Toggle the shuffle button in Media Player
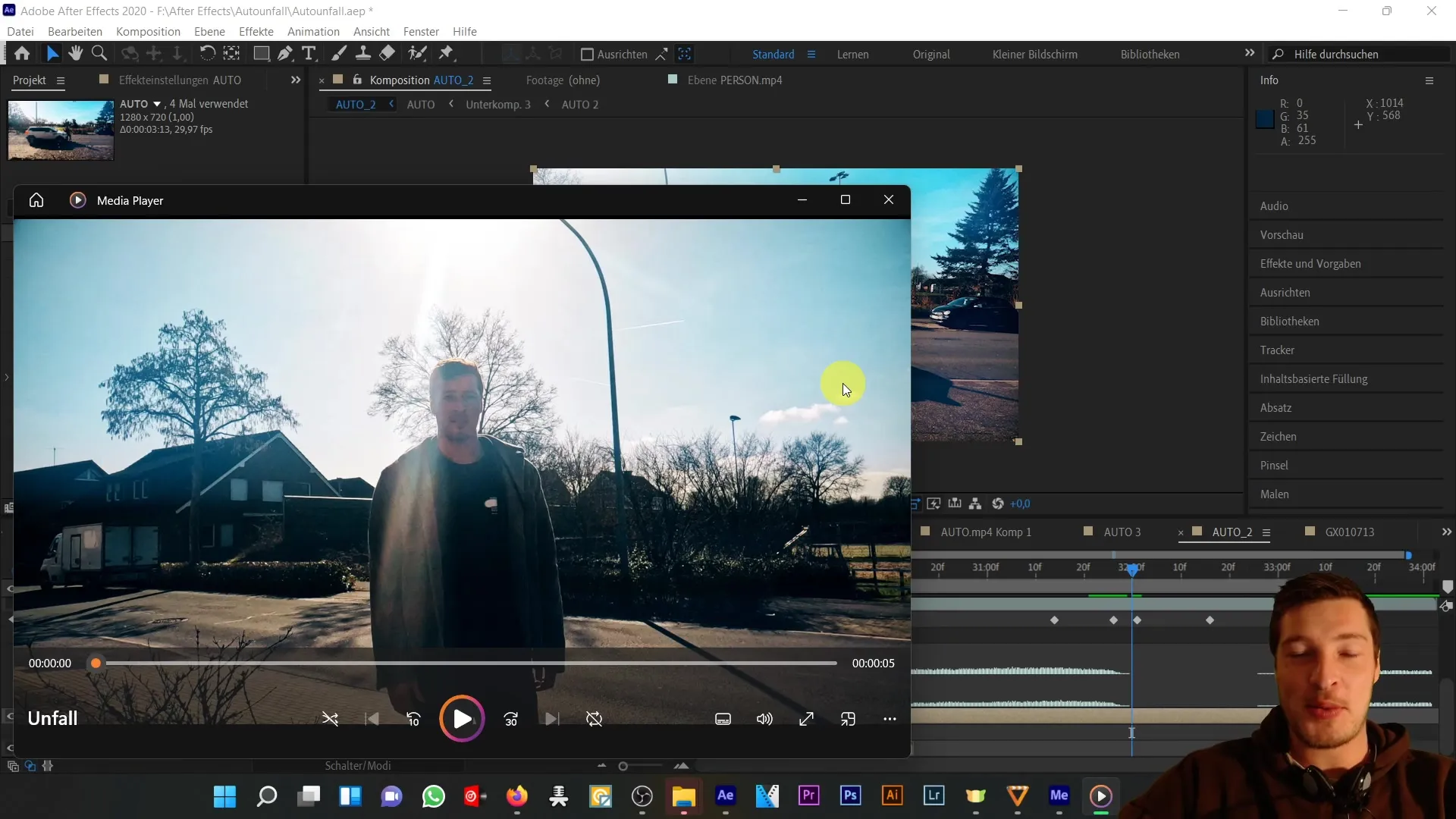This screenshot has height=819, width=1456. tap(330, 719)
